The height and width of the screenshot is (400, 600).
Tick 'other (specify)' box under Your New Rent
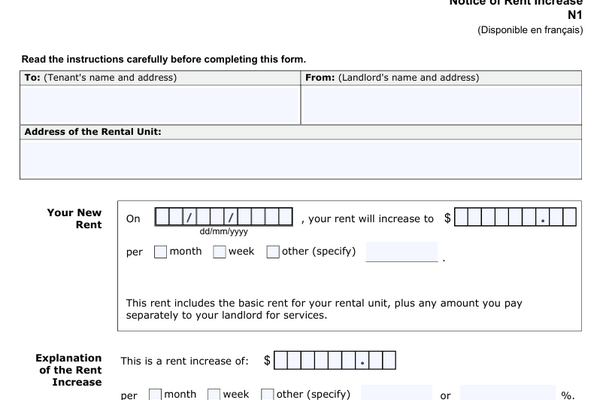(x=273, y=252)
